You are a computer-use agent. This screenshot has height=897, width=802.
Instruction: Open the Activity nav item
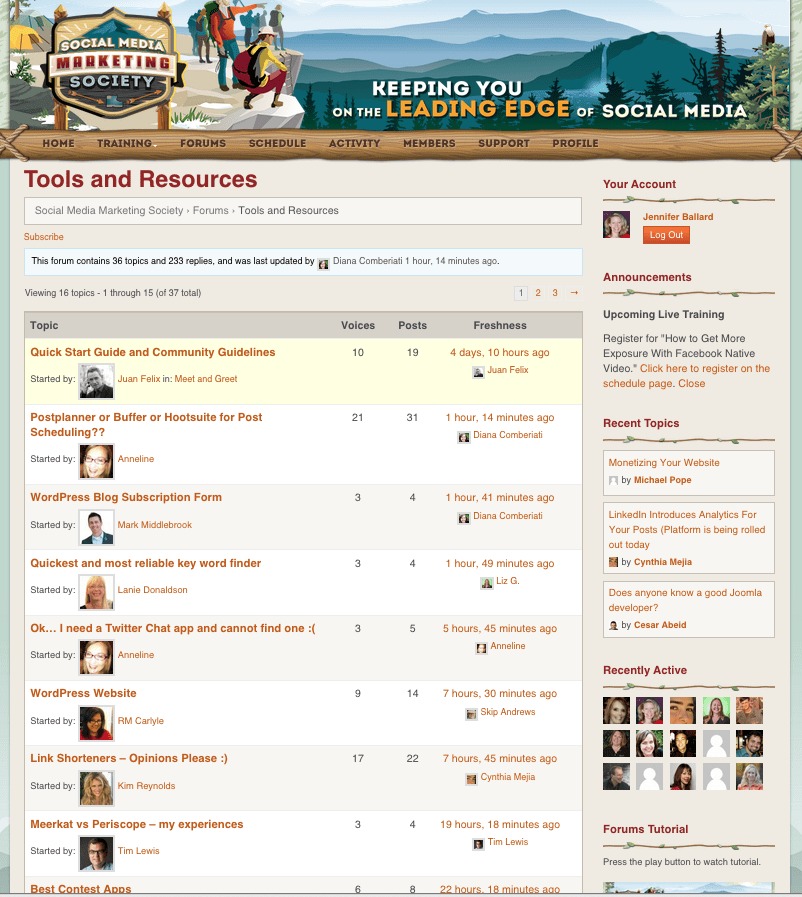pyautogui.click(x=355, y=144)
